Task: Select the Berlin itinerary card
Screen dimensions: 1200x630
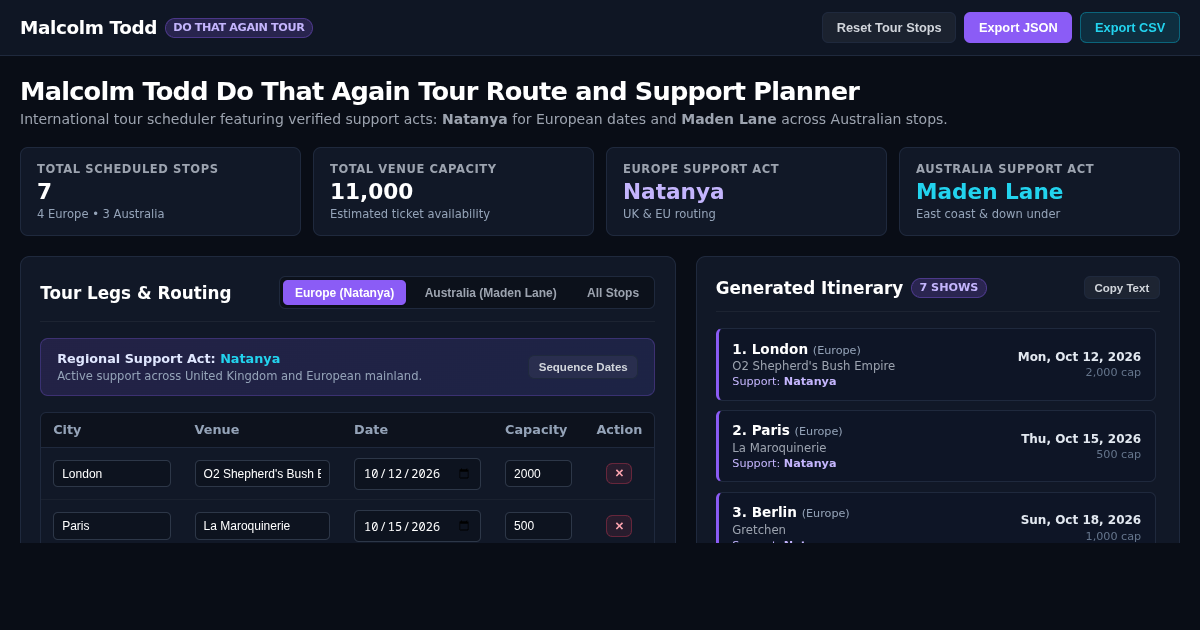Action: (936, 518)
